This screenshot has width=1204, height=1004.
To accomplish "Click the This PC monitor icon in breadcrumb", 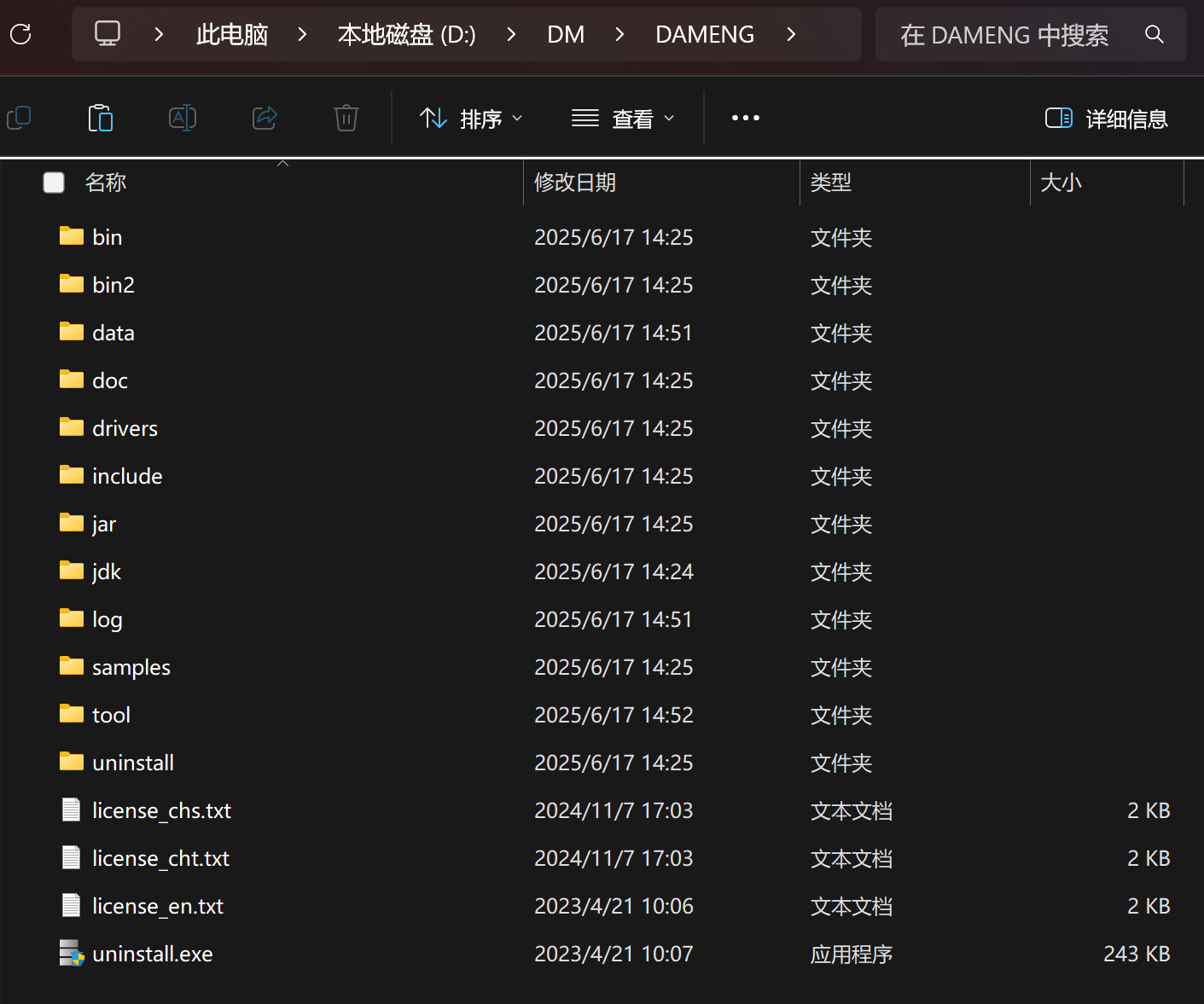I will [x=108, y=34].
